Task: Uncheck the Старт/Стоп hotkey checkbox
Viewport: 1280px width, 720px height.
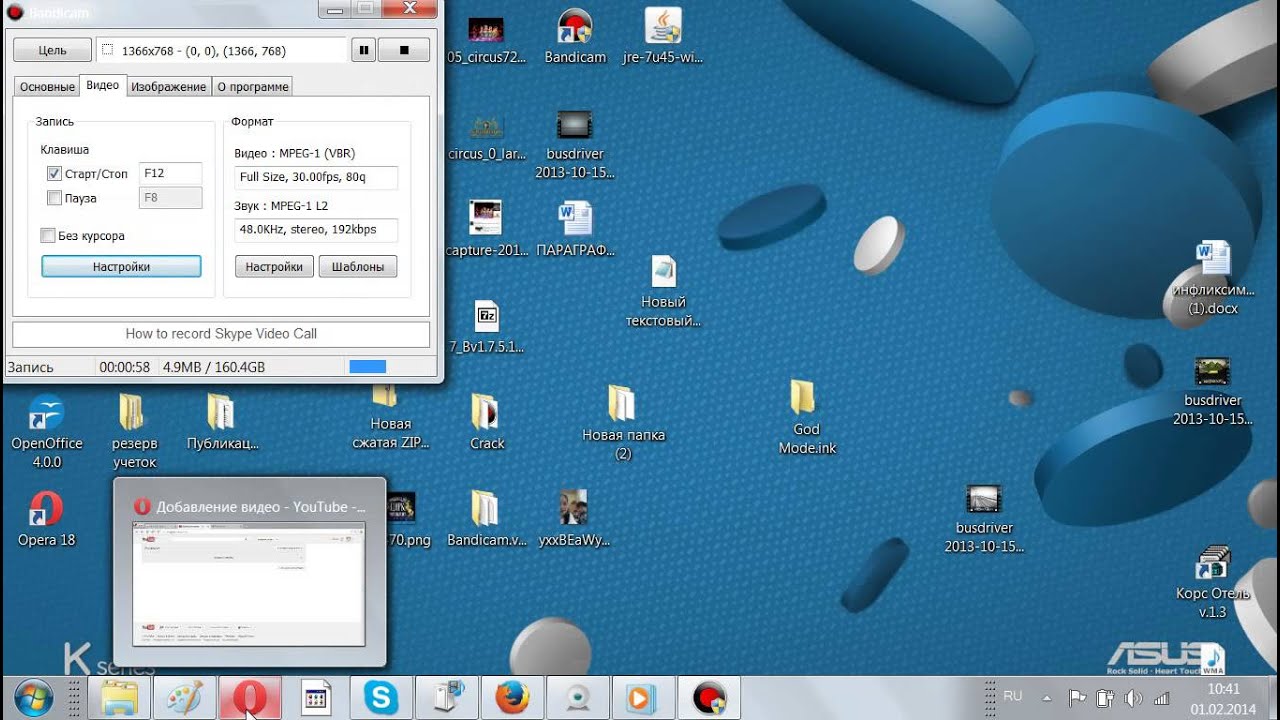Action: click(54, 174)
